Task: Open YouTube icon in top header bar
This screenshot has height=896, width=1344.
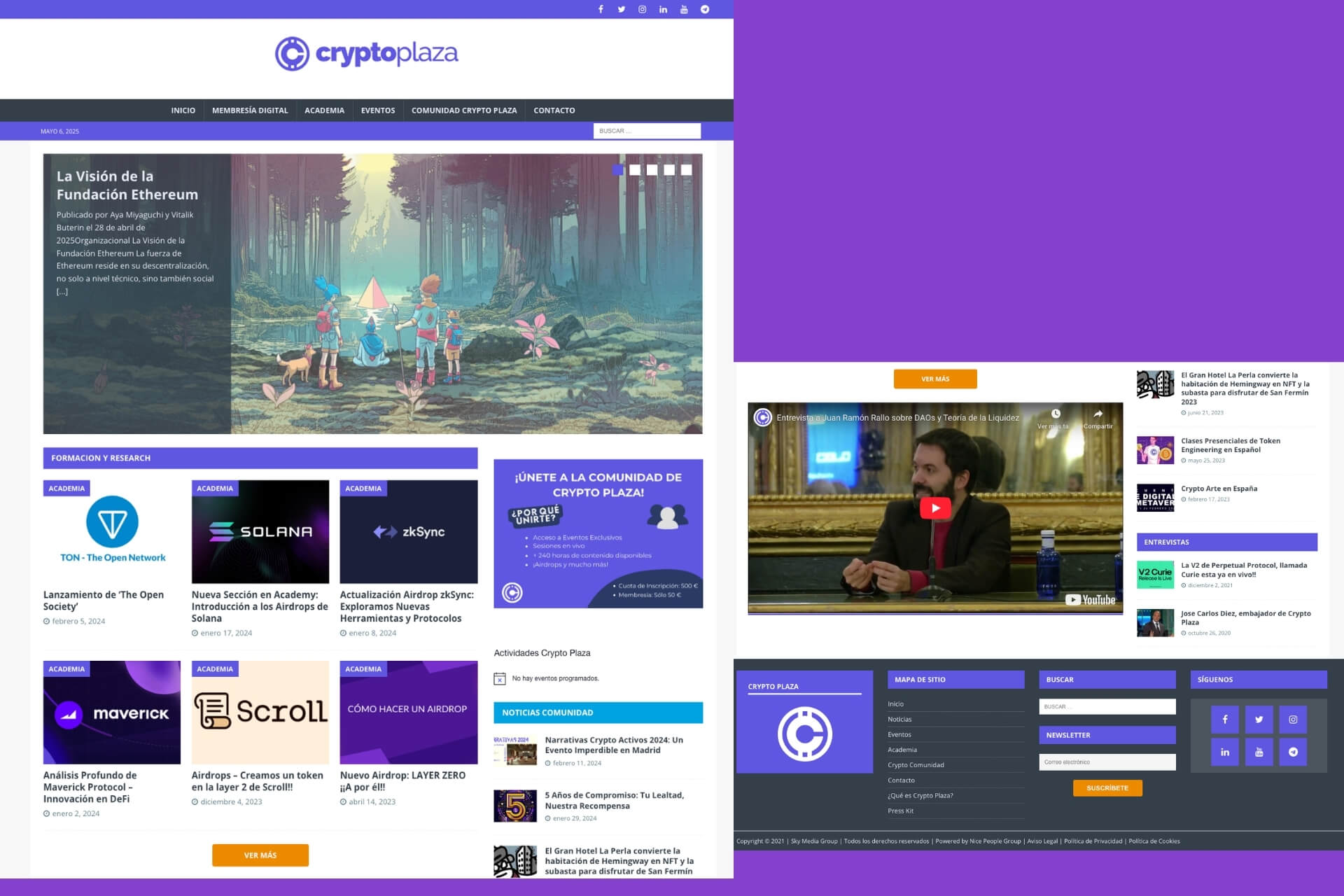Action: [x=684, y=9]
